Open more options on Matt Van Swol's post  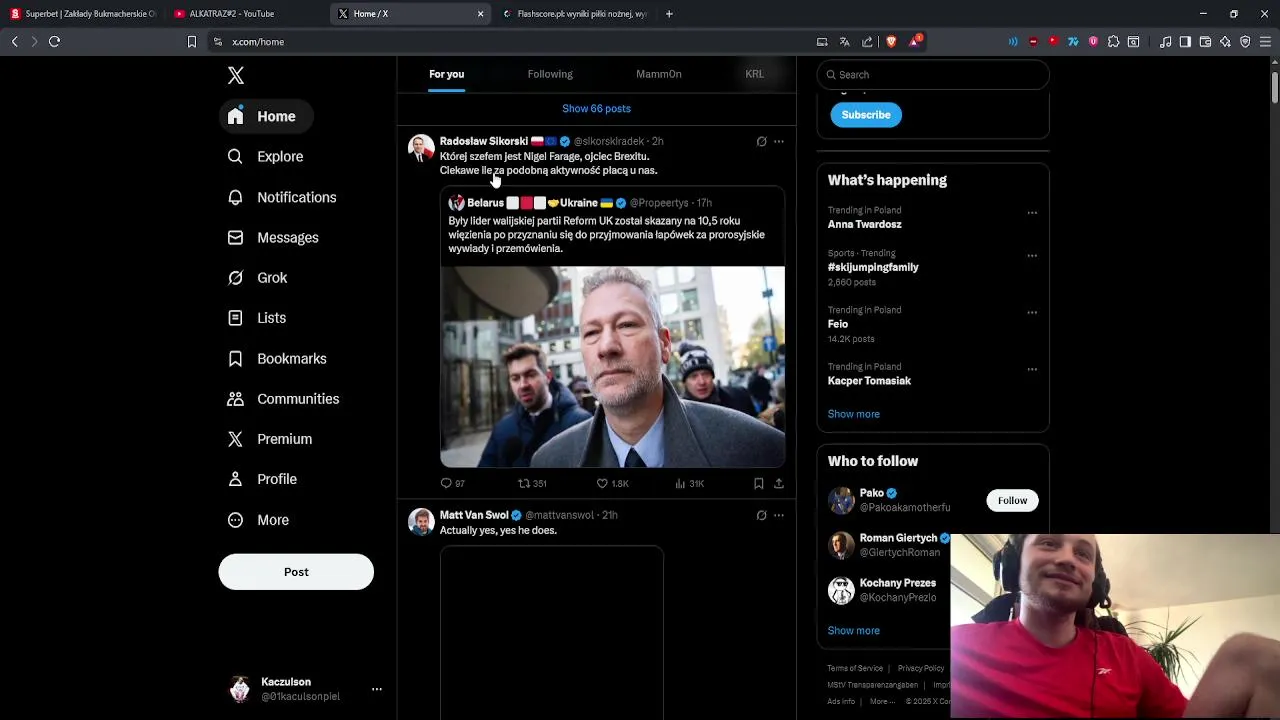tap(779, 515)
